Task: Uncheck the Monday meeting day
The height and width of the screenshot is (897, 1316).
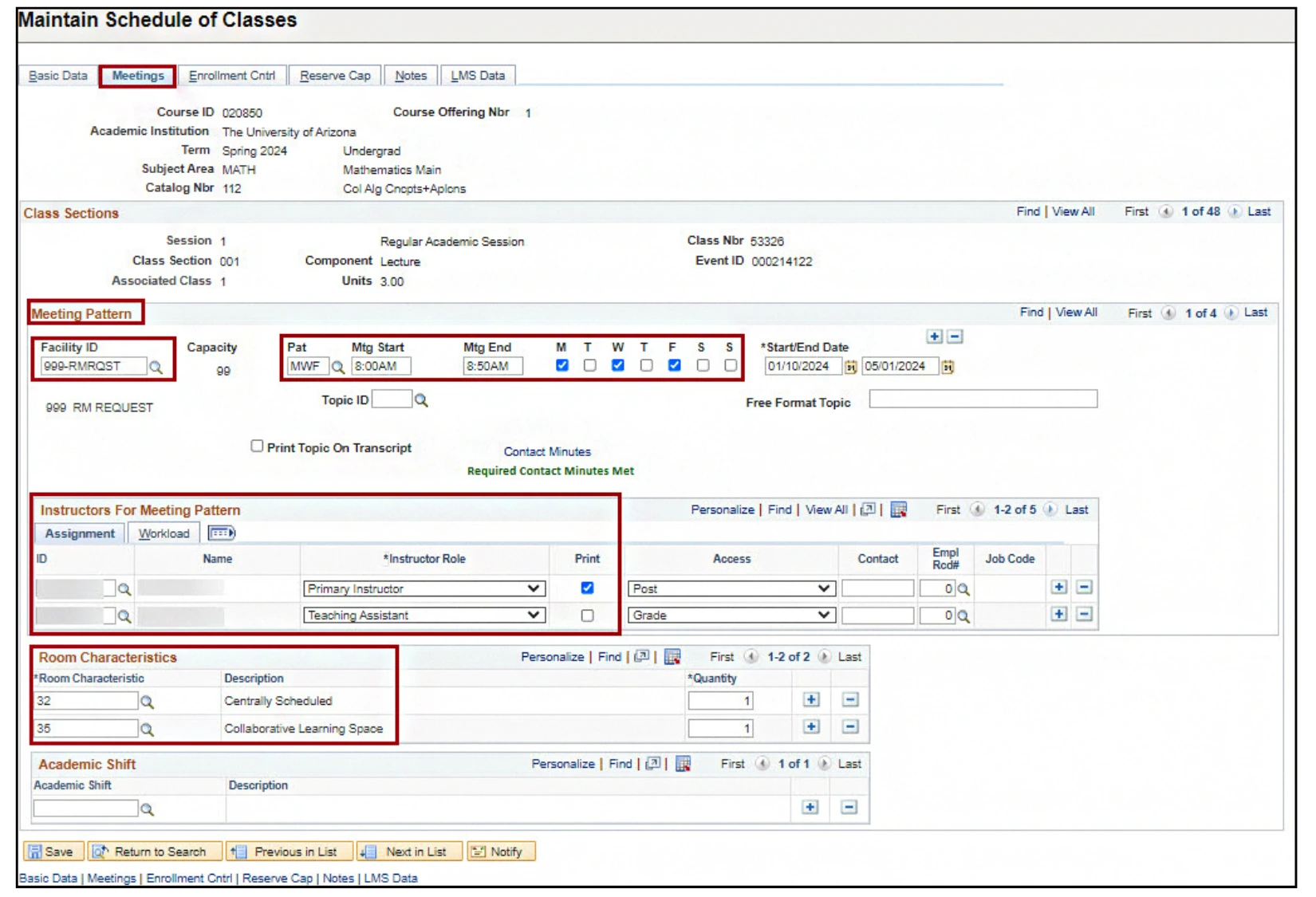Action: 562,365
